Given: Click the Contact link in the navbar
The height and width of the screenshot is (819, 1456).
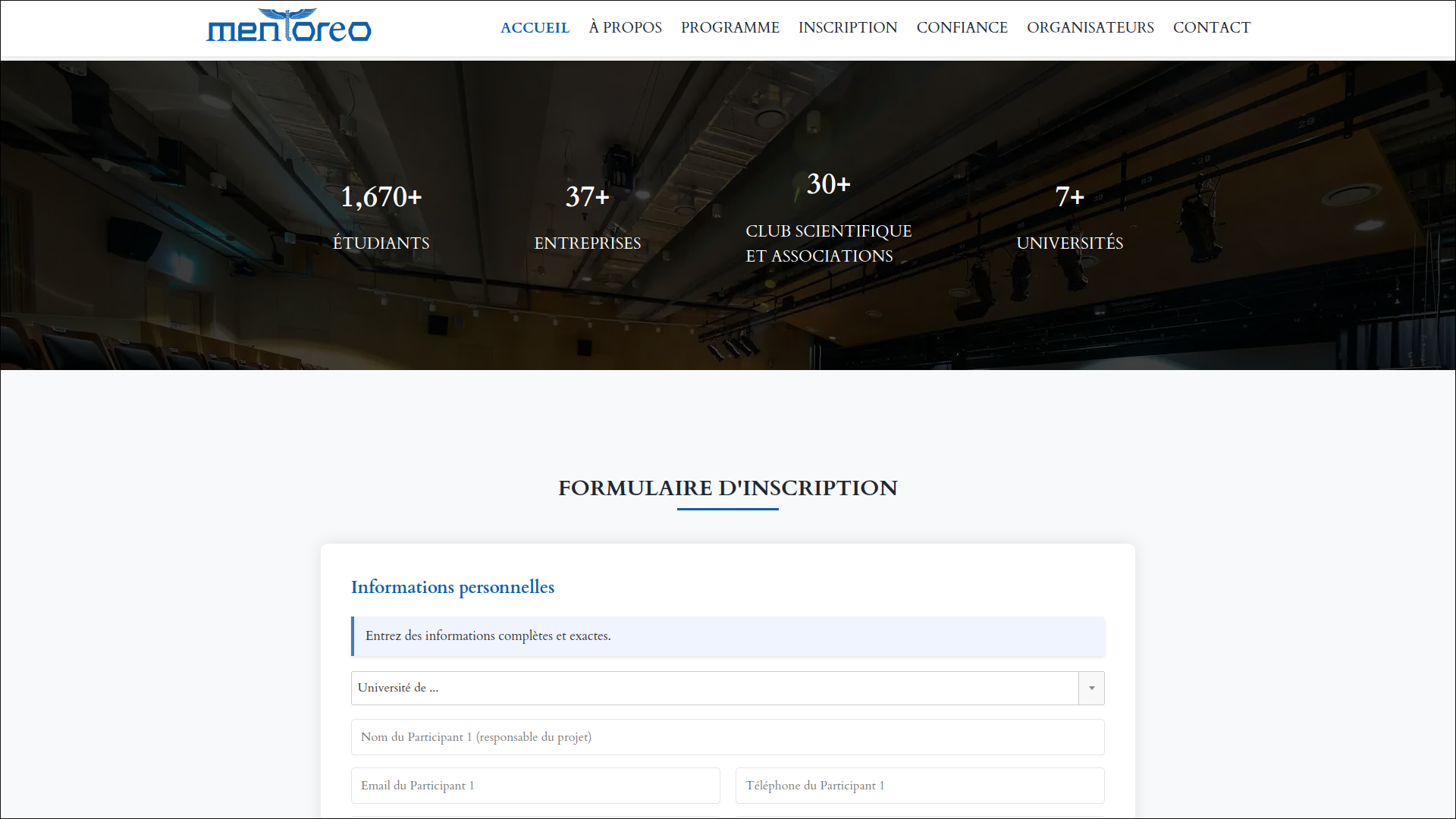Looking at the screenshot, I should pyautogui.click(x=1211, y=28).
